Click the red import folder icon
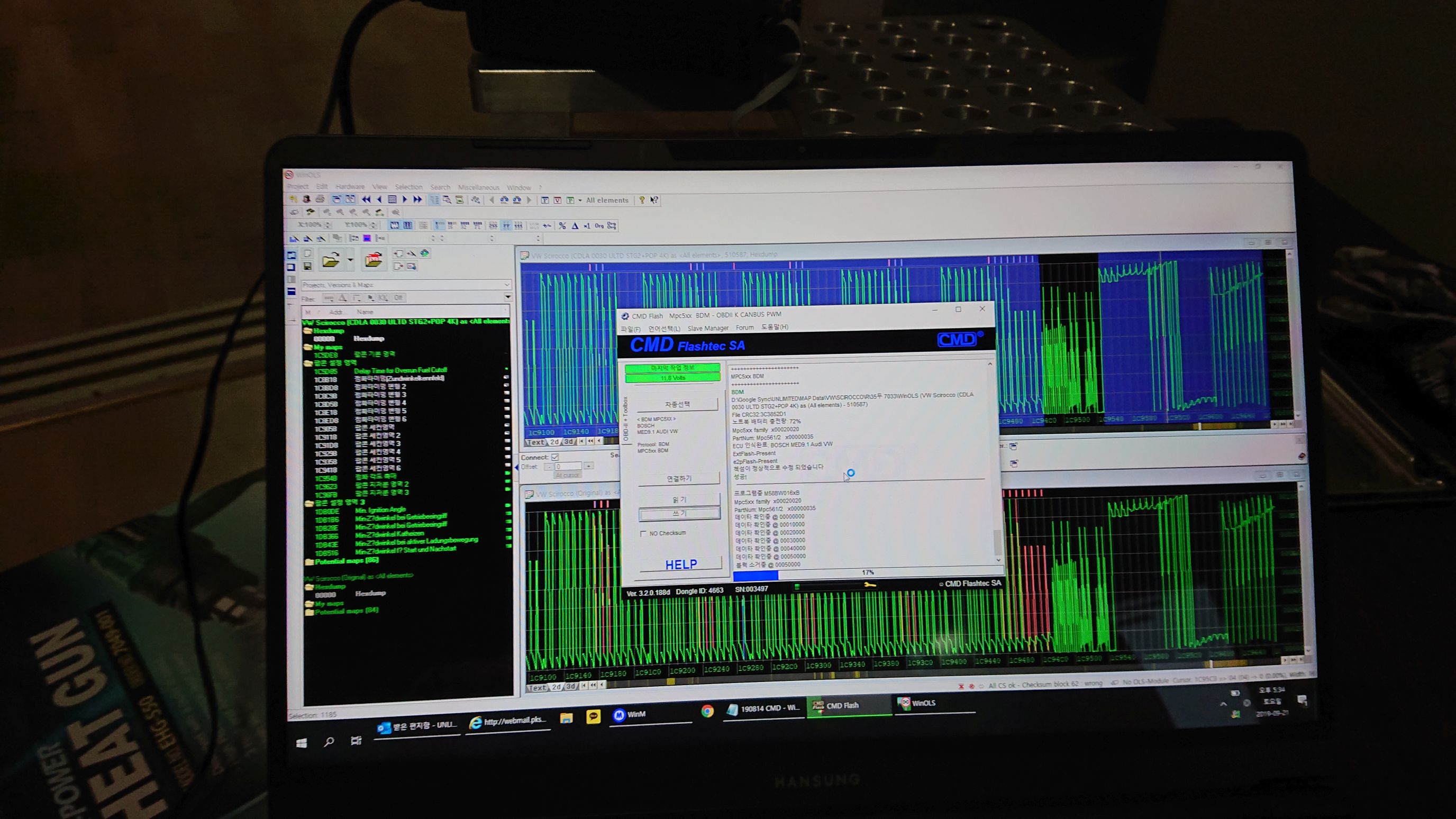Viewport: 1456px width, 819px height. [x=373, y=259]
